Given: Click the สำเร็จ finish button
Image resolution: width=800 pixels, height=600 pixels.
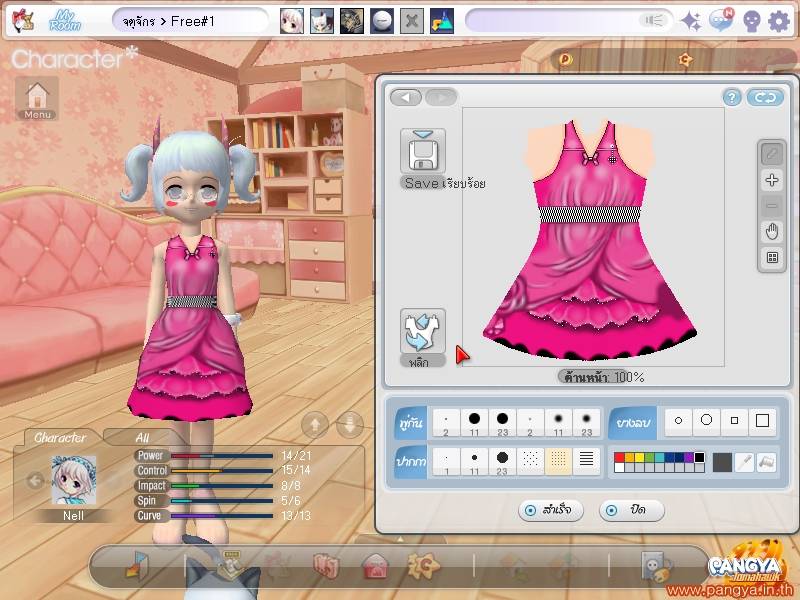Looking at the screenshot, I should (551, 510).
